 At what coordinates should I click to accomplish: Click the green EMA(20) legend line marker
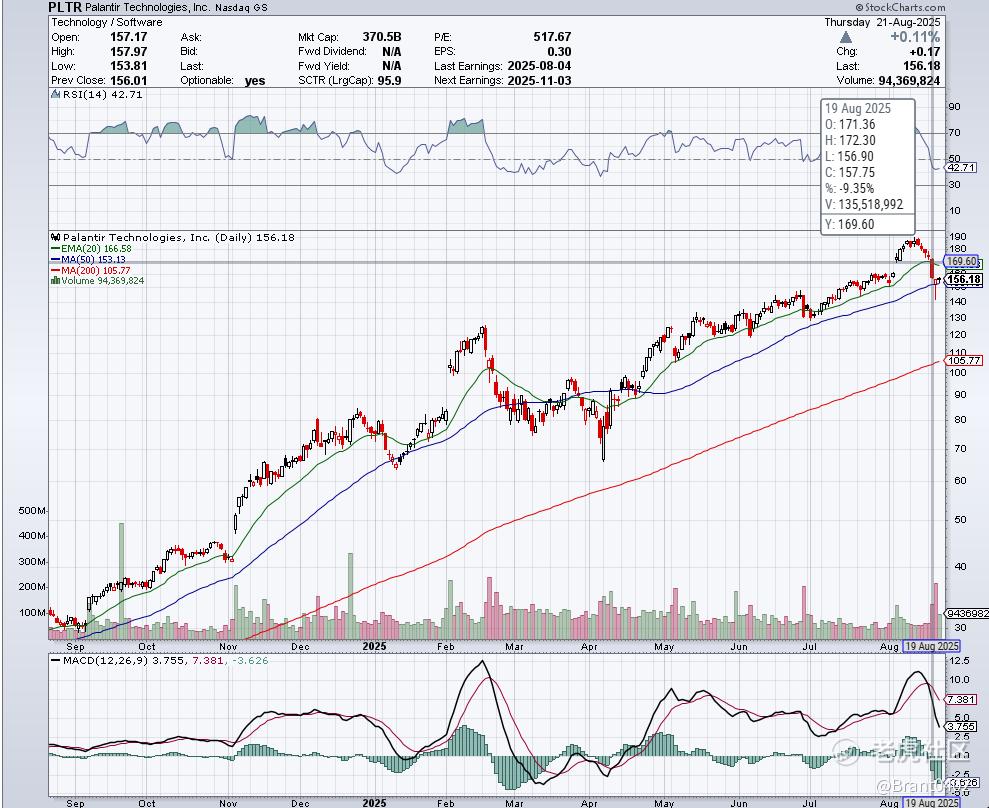click(56, 249)
